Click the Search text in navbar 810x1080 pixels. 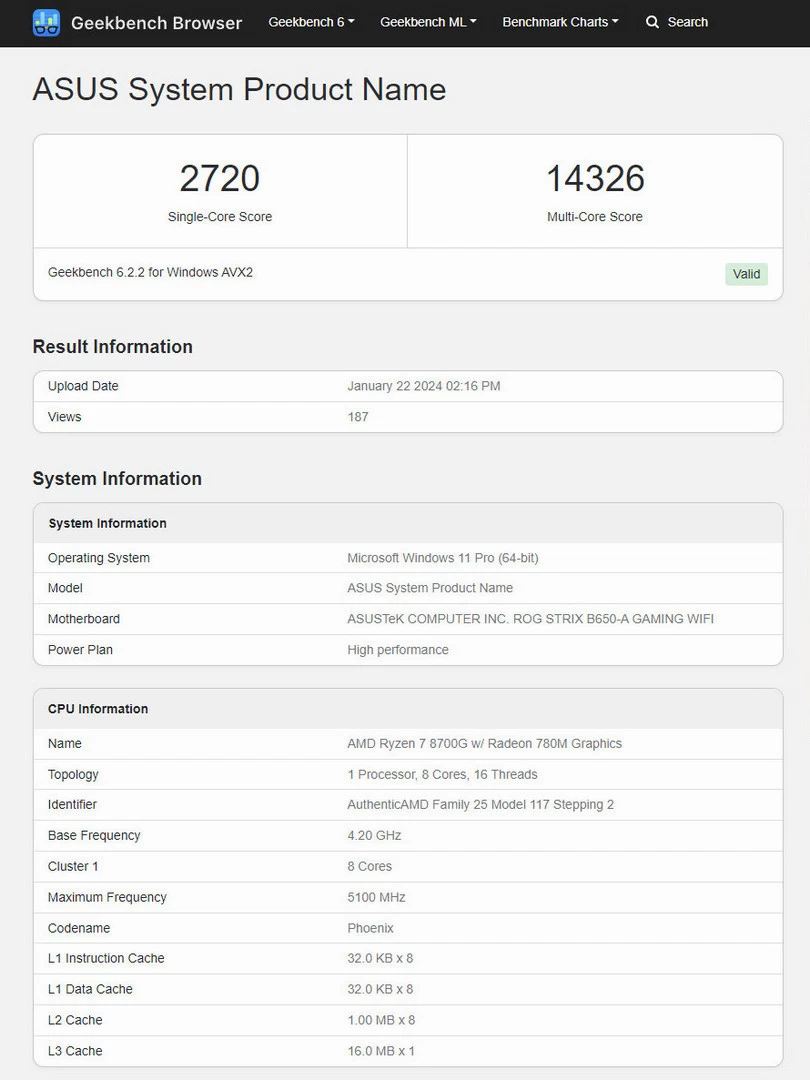pyautogui.click(x=687, y=22)
